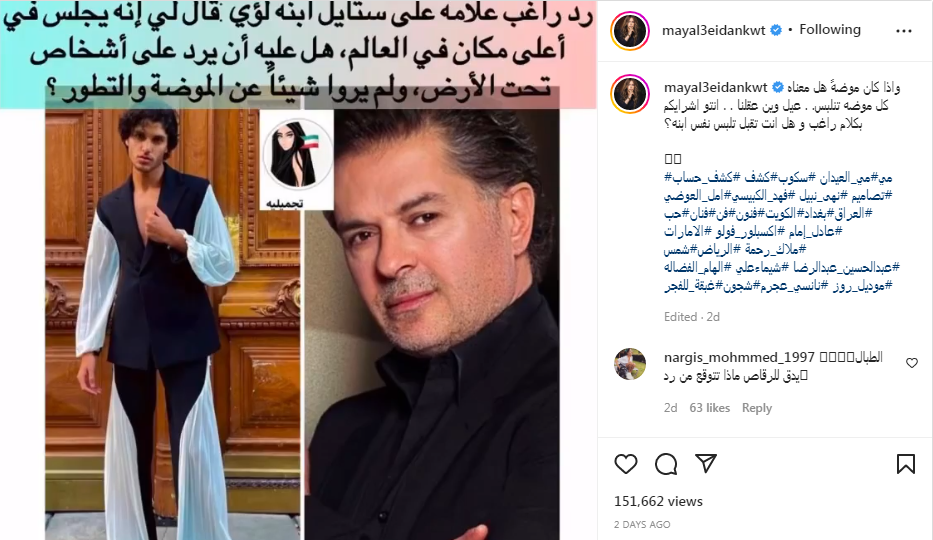Save post with the bookmark icon
This screenshot has width=933, height=540.
click(906, 464)
